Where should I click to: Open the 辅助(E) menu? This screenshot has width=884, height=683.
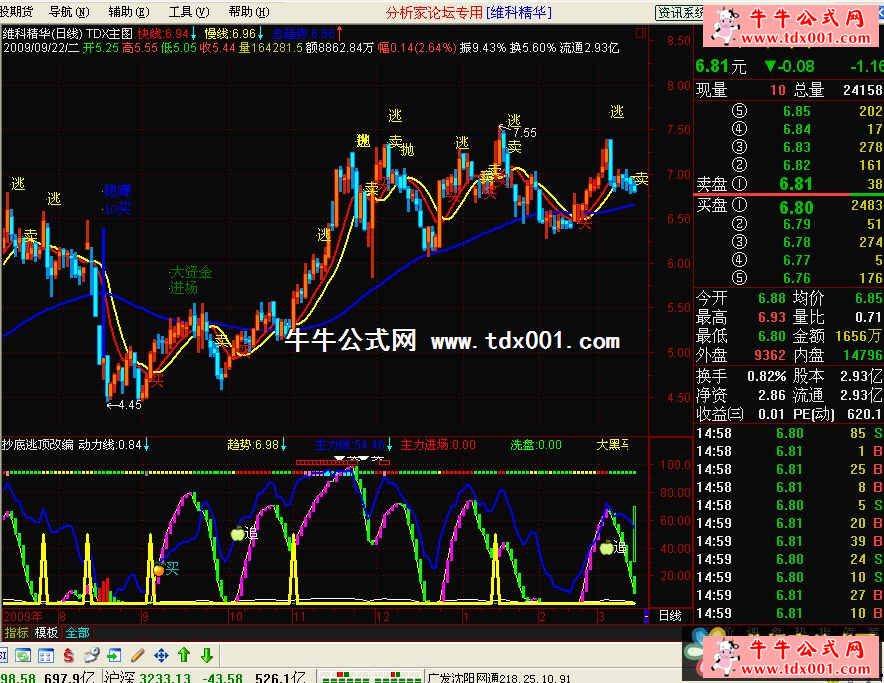(129, 11)
